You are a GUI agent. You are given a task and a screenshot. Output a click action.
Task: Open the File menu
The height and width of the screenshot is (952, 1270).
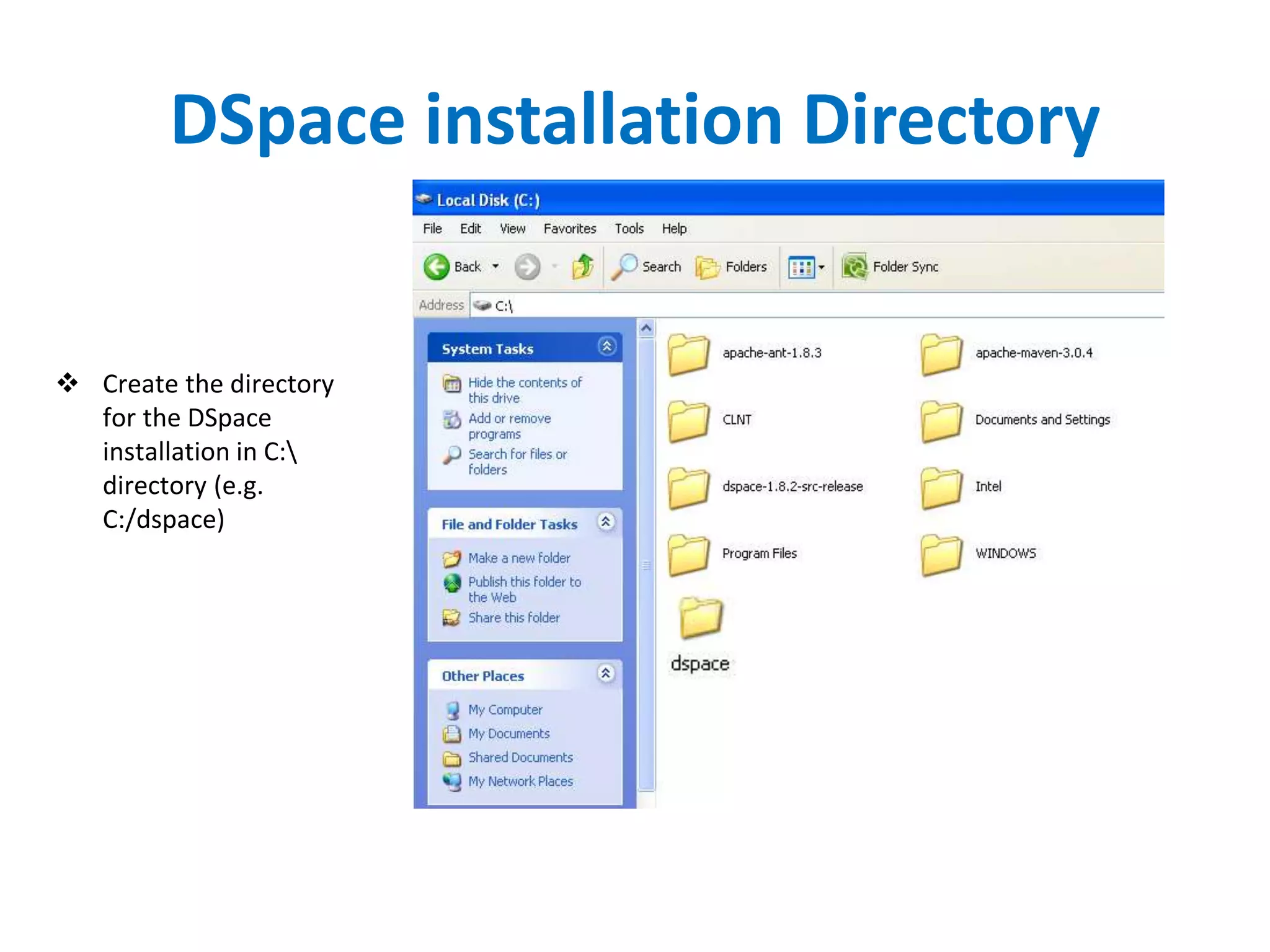click(x=432, y=229)
